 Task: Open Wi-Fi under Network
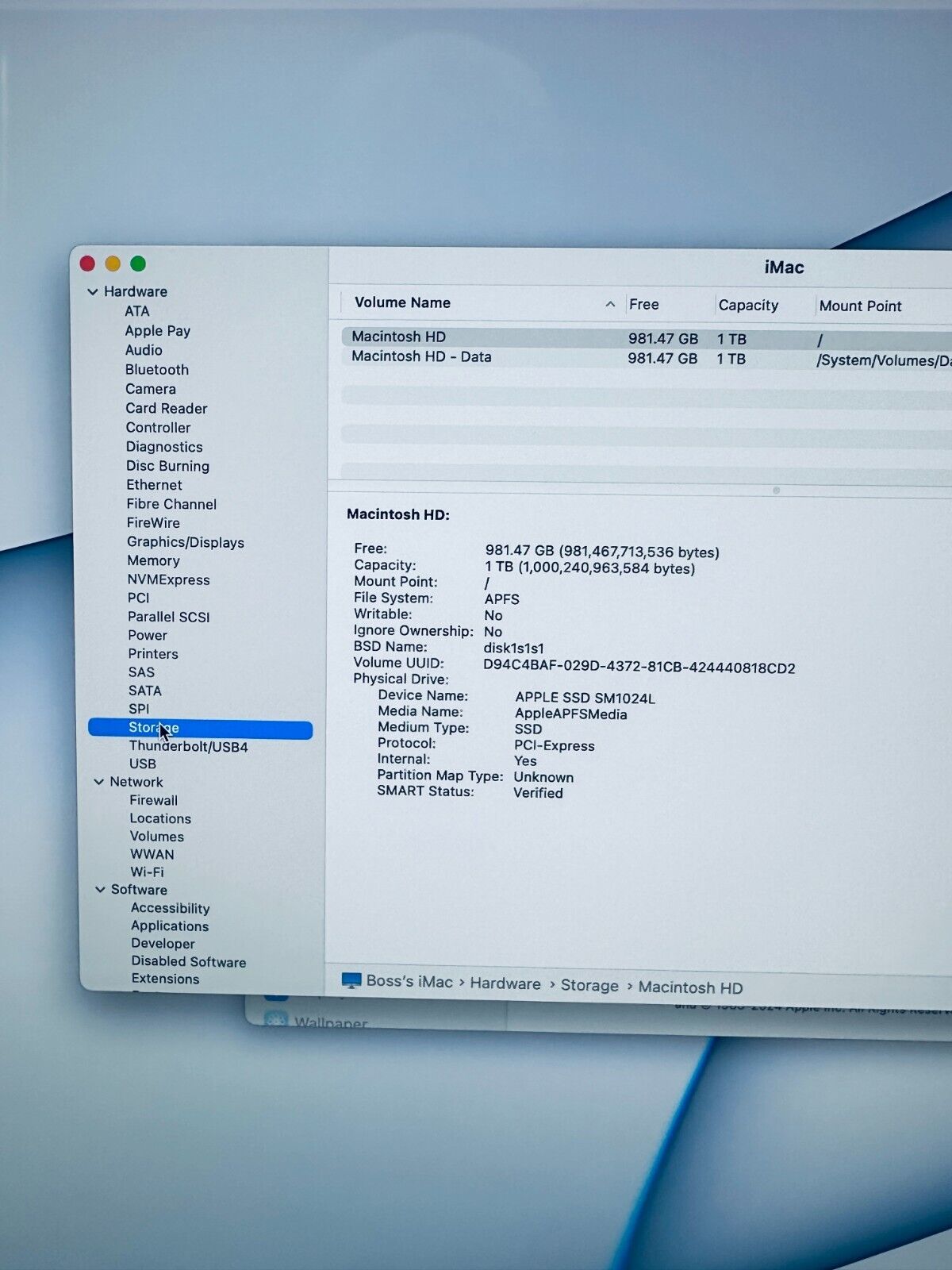tap(147, 872)
